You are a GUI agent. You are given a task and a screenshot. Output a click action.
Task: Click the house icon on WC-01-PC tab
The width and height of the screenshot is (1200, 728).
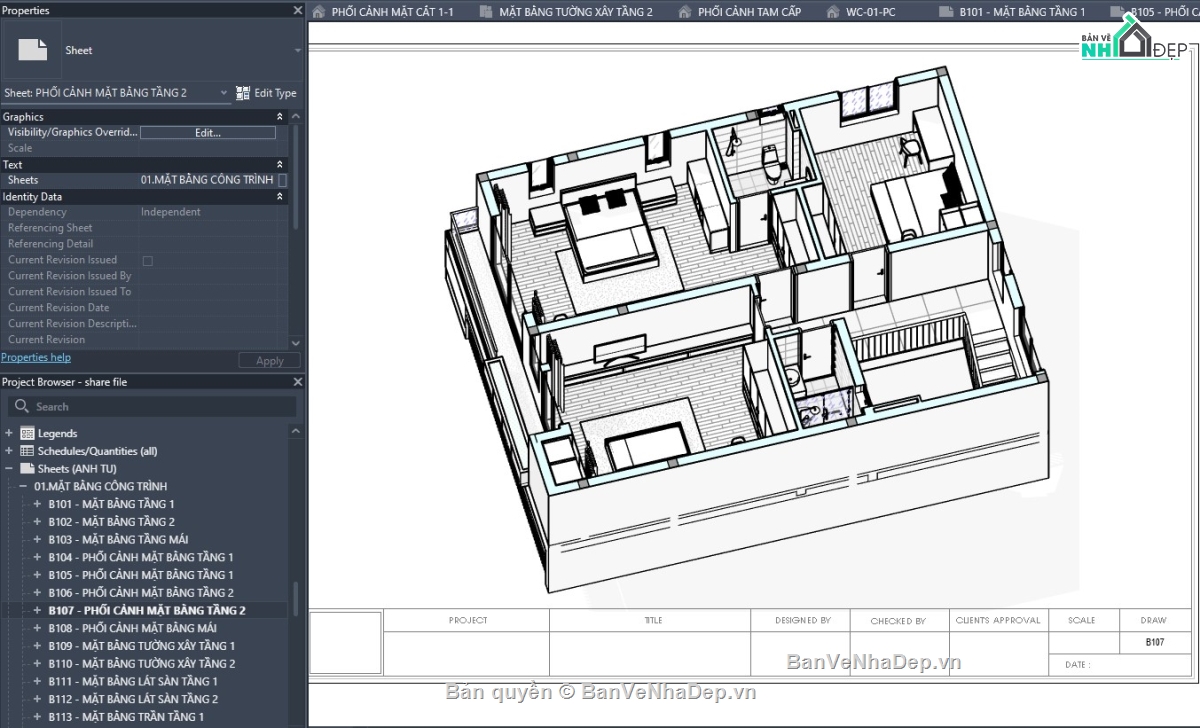pos(833,12)
